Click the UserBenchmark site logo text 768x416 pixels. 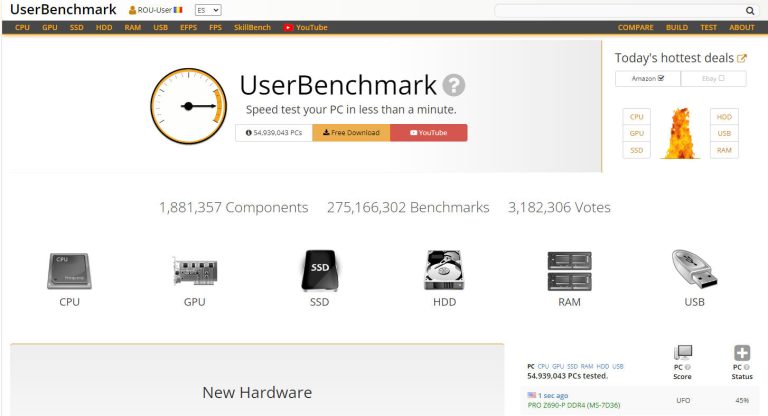(x=63, y=10)
